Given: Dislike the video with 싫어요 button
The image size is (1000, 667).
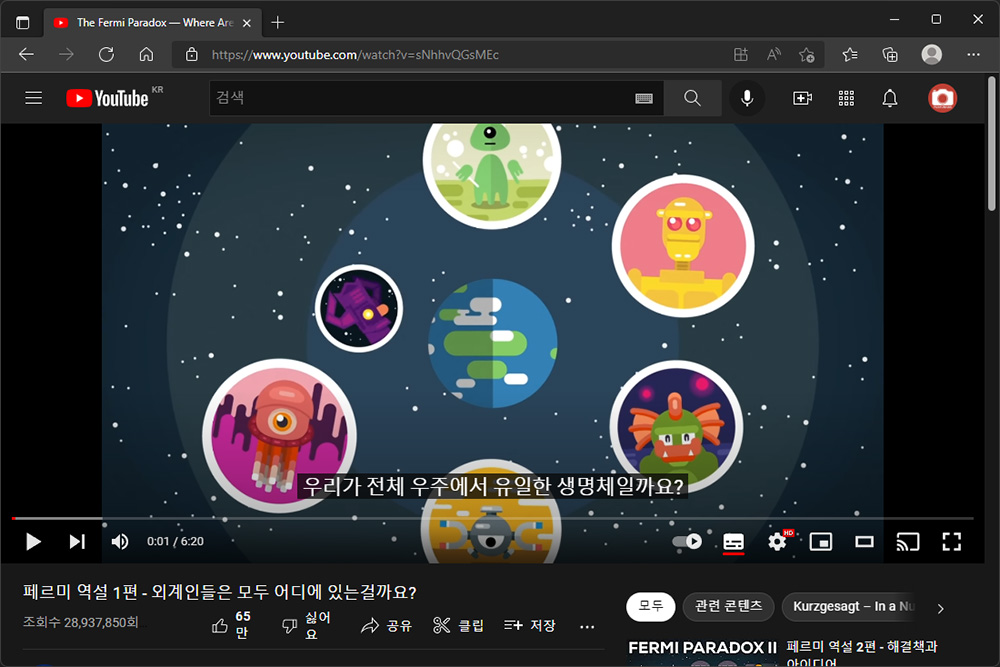Looking at the screenshot, I should click(306, 625).
